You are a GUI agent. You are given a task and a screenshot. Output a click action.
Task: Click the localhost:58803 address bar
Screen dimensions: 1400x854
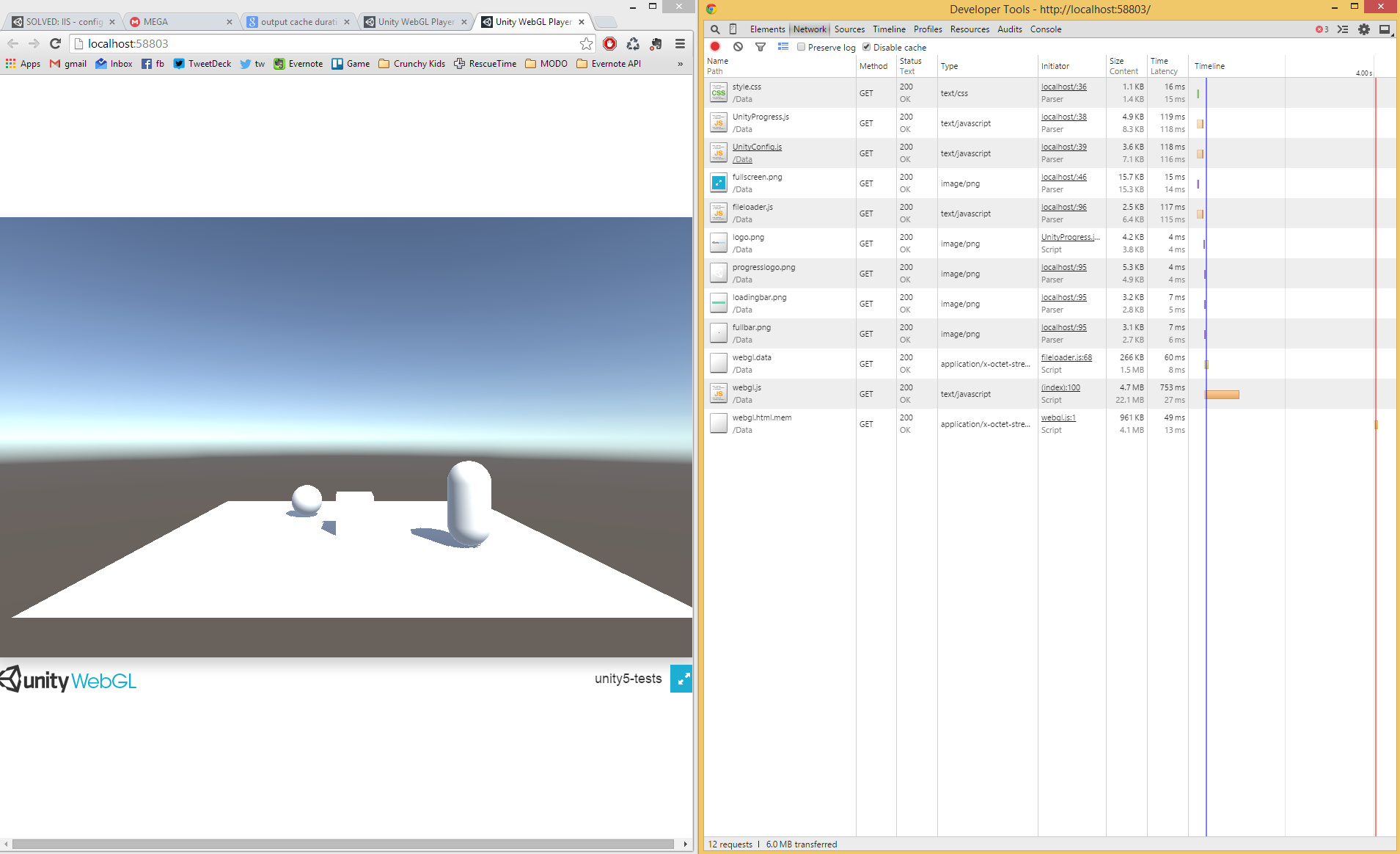coord(293,43)
